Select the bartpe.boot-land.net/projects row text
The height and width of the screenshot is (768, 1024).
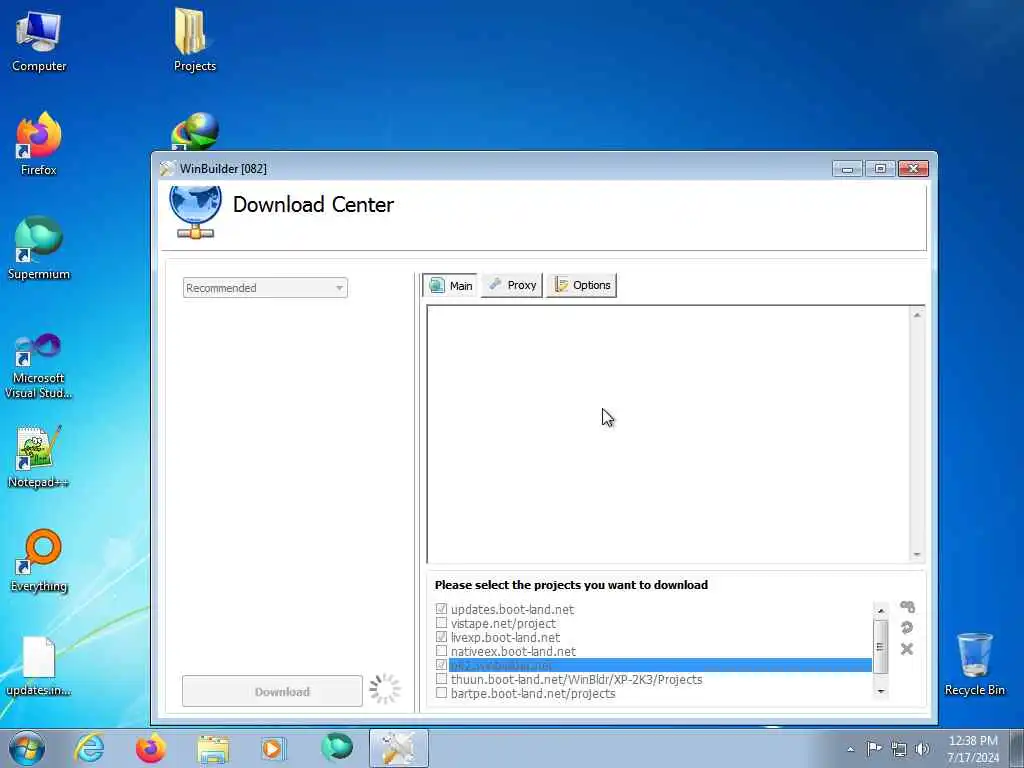(x=533, y=694)
